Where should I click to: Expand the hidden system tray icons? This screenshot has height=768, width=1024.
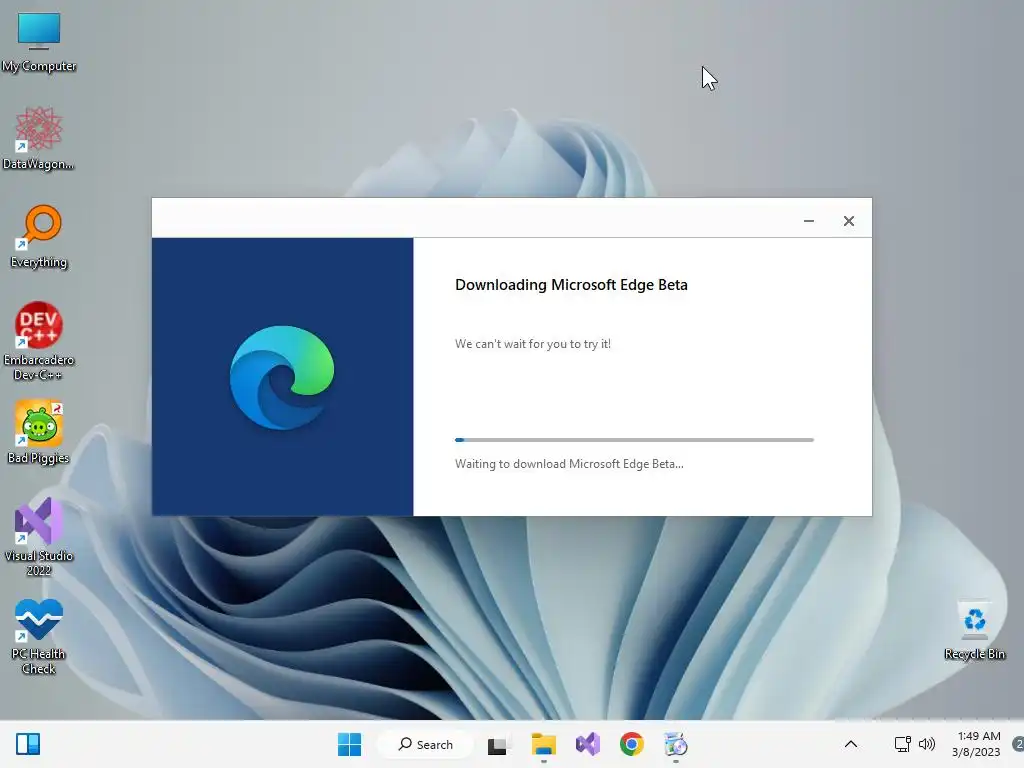click(x=851, y=744)
